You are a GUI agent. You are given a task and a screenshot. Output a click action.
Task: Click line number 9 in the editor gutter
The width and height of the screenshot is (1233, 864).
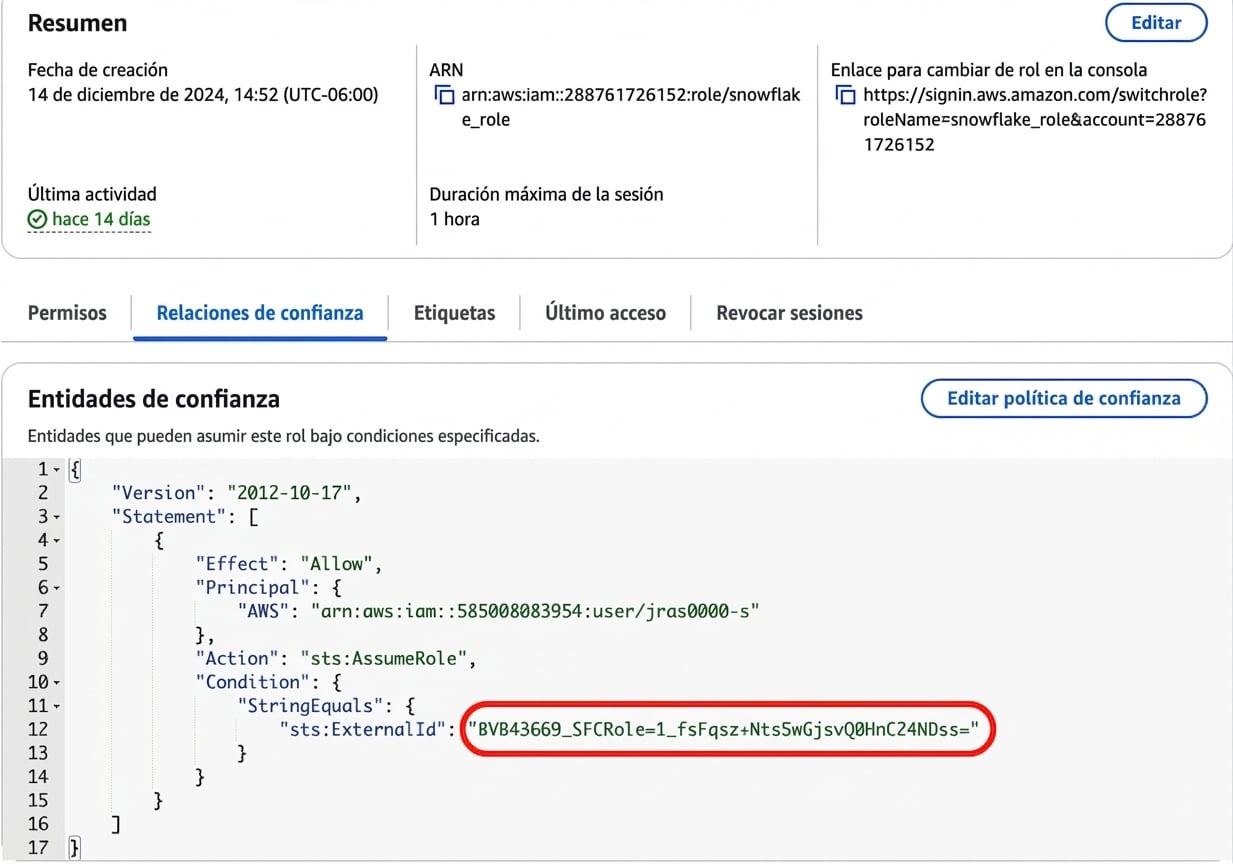[43, 658]
